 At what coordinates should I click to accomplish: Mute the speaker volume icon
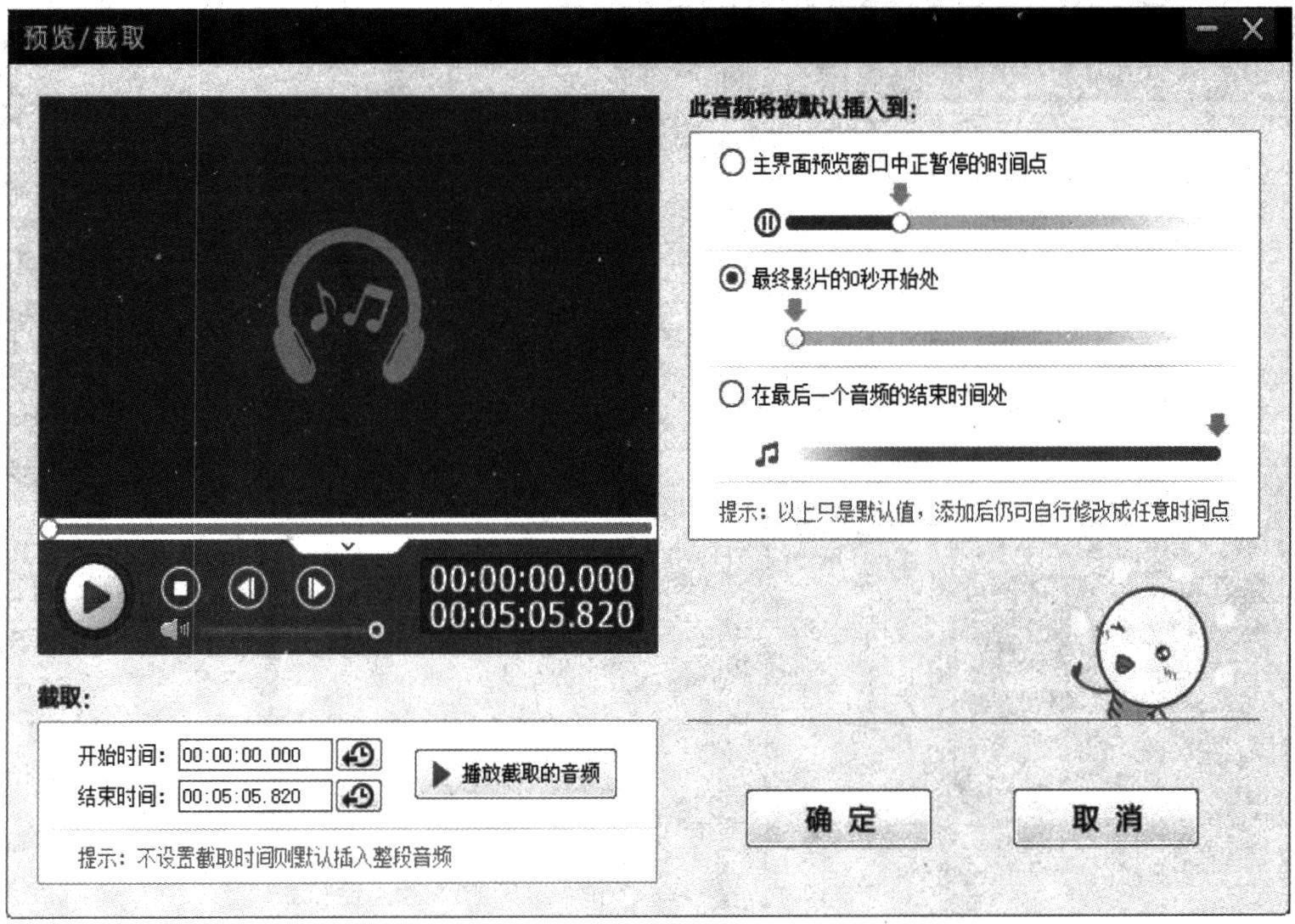174,629
